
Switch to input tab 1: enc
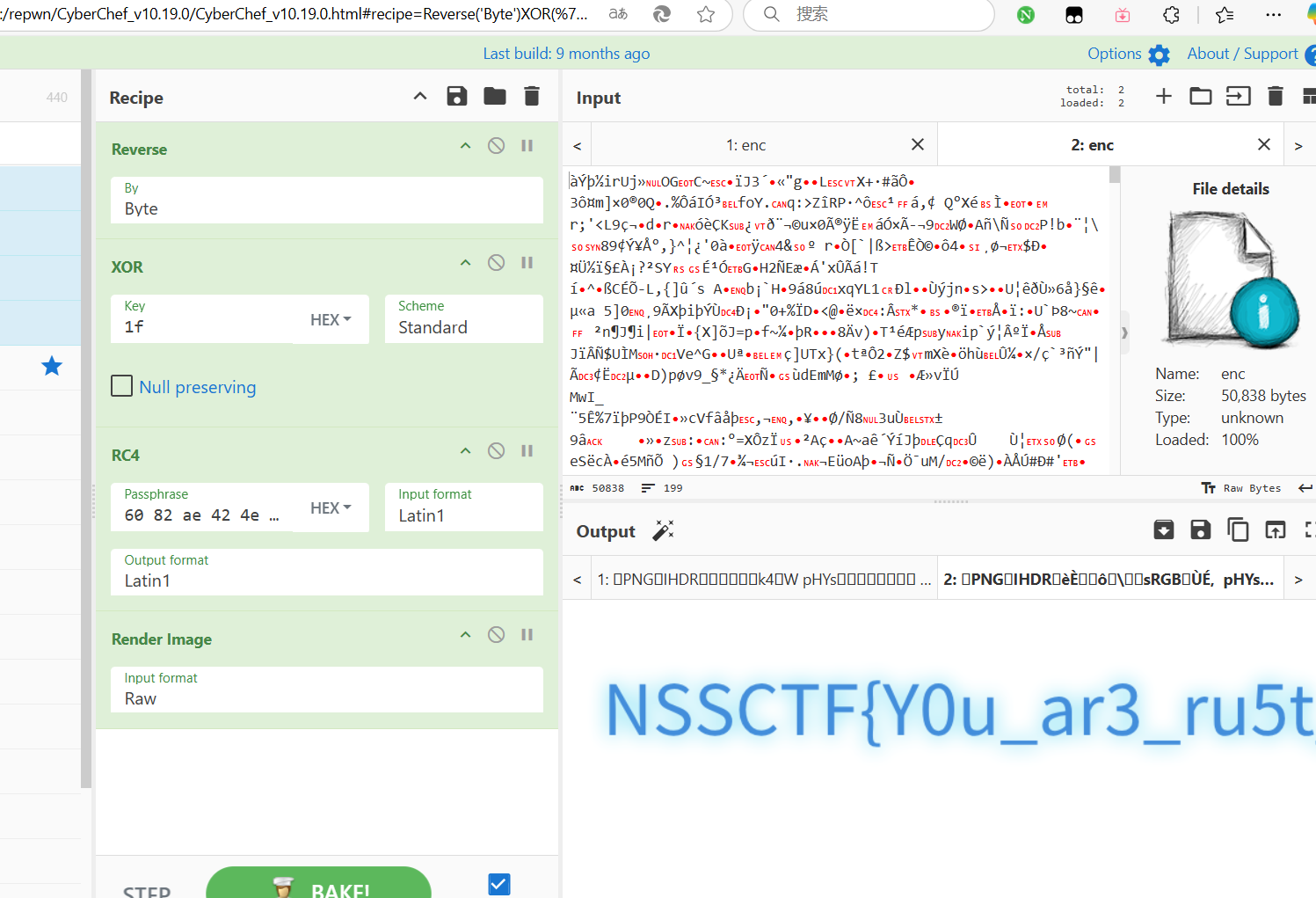[x=745, y=145]
